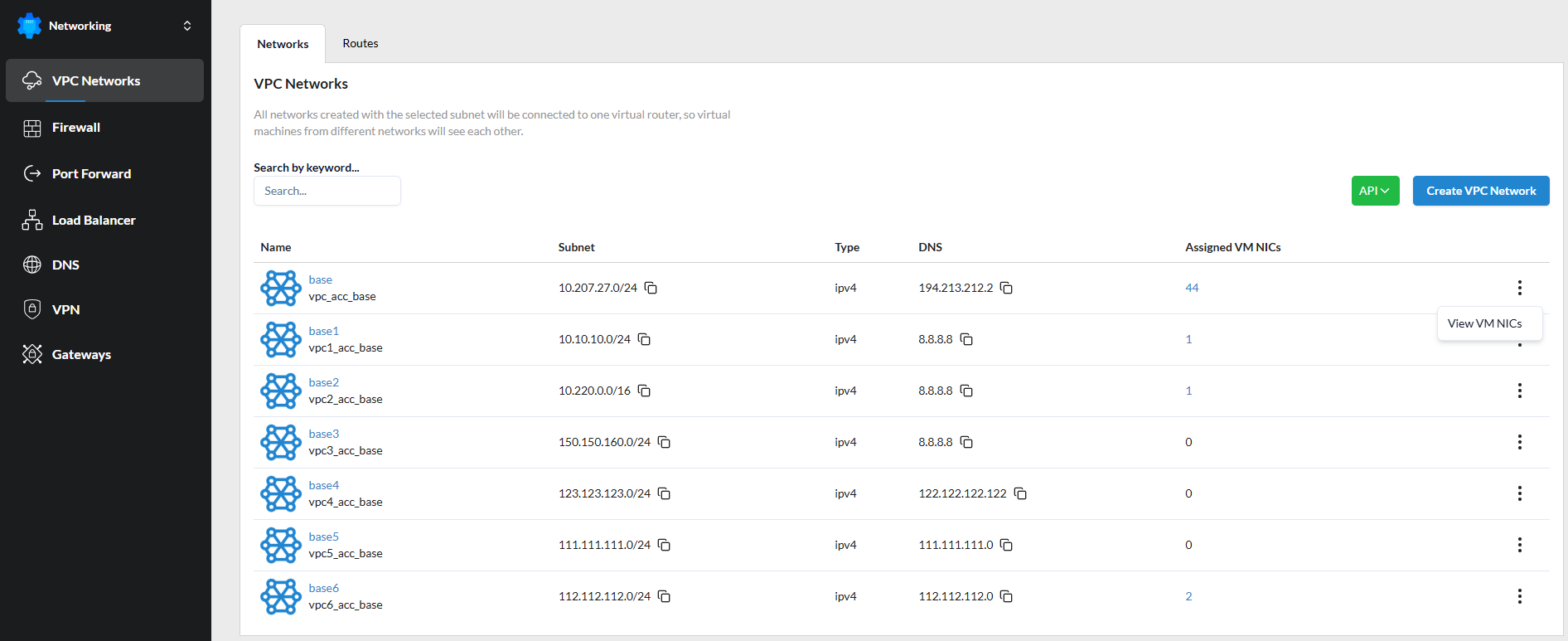The width and height of the screenshot is (1568, 641).
Task: Click Create VPC Network button
Action: coord(1480,191)
